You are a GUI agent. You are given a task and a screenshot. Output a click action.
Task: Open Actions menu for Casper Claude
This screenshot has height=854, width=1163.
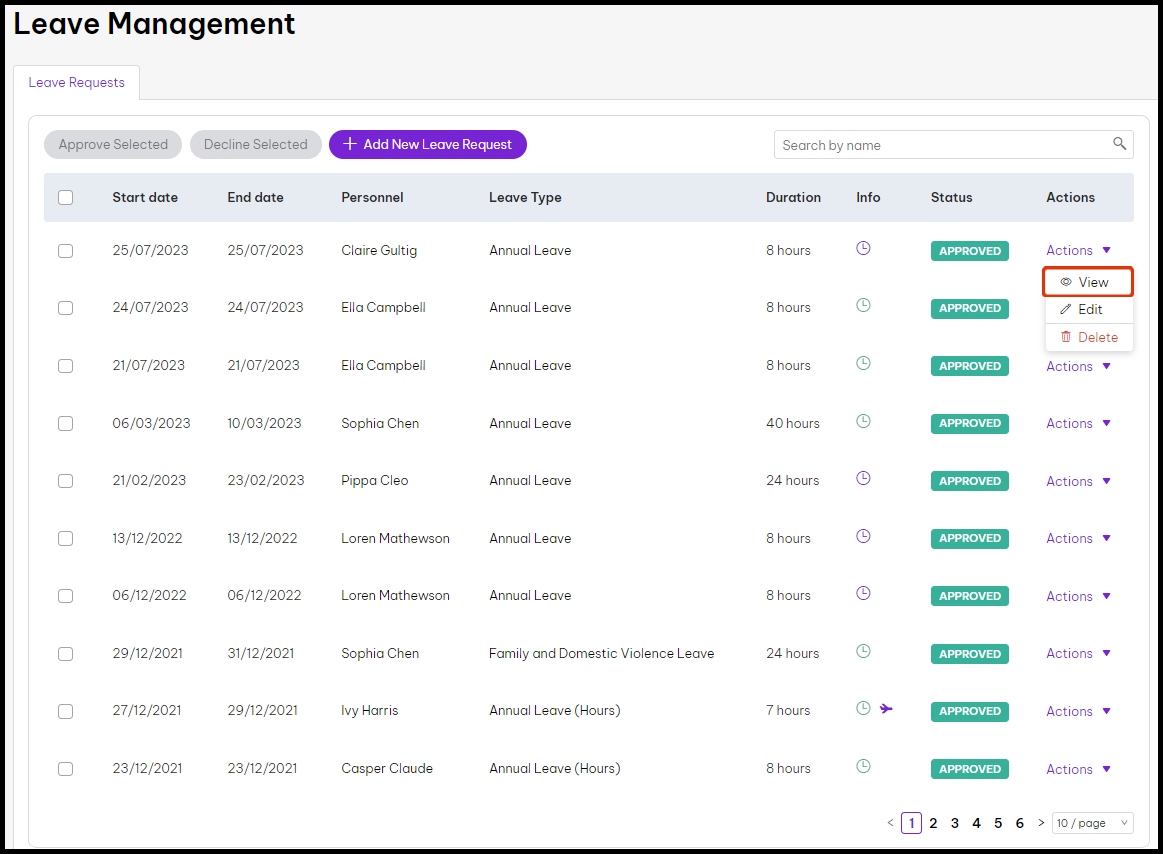tap(1078, 769)
